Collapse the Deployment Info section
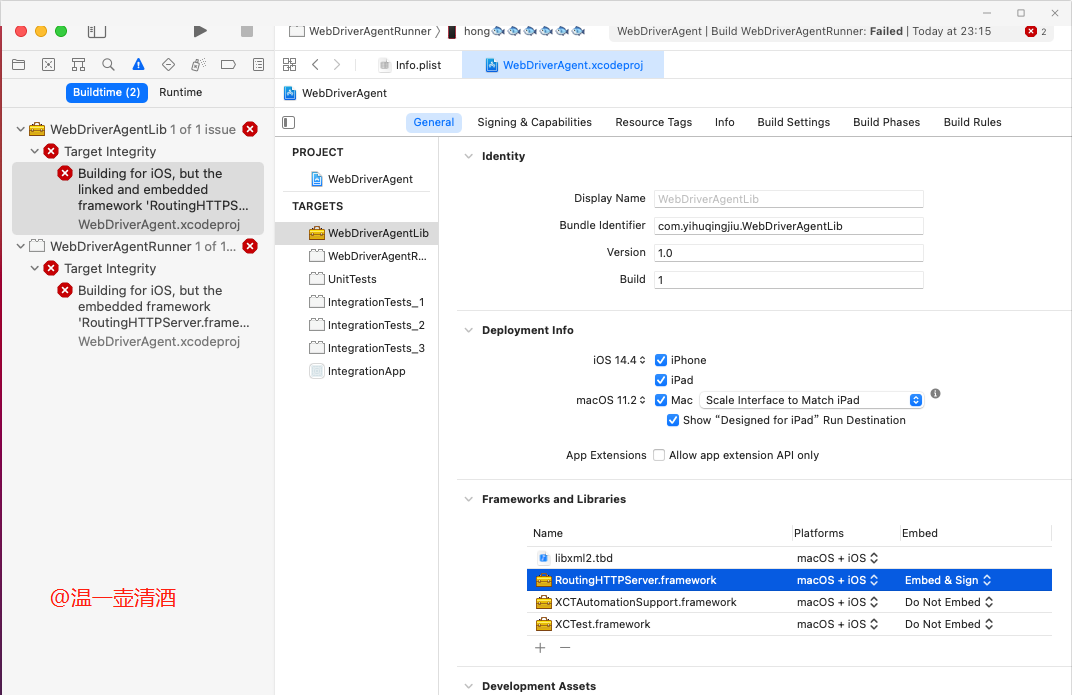This screenshot has height=695, width=1072. [x=468, y=330]
